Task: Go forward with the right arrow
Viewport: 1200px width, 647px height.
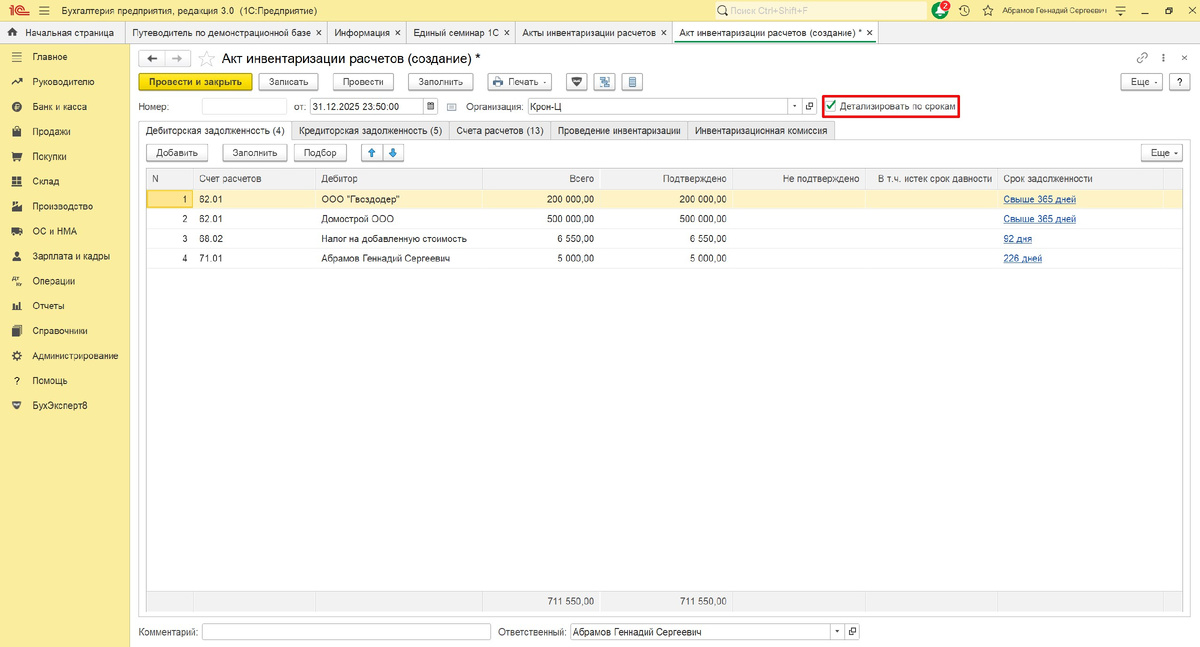Action: (176, 59)
